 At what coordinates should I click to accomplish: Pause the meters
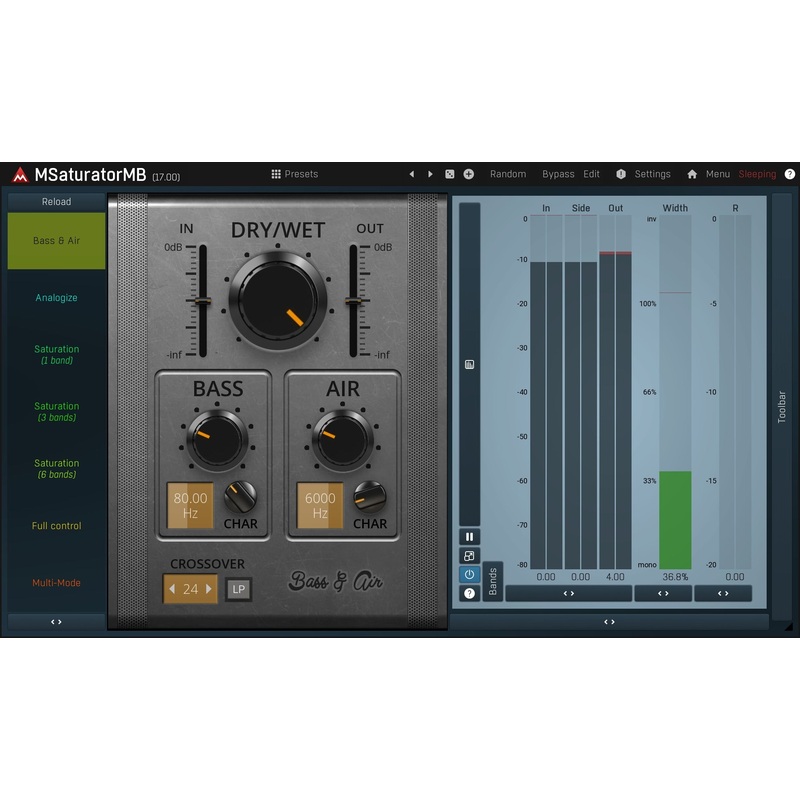(x=469, y=537)
